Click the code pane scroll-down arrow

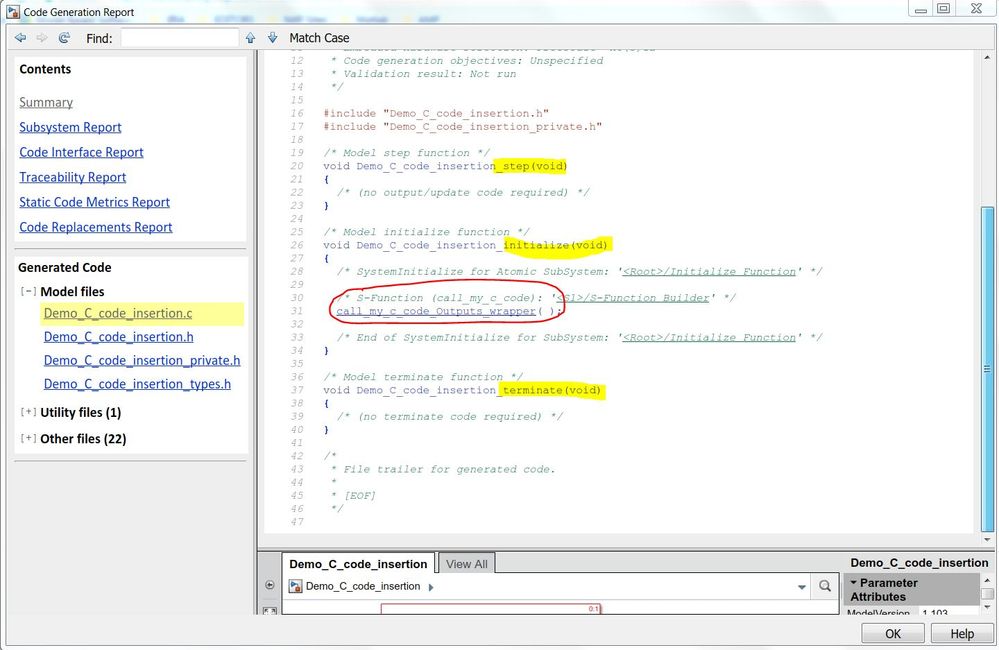point(987,539)
